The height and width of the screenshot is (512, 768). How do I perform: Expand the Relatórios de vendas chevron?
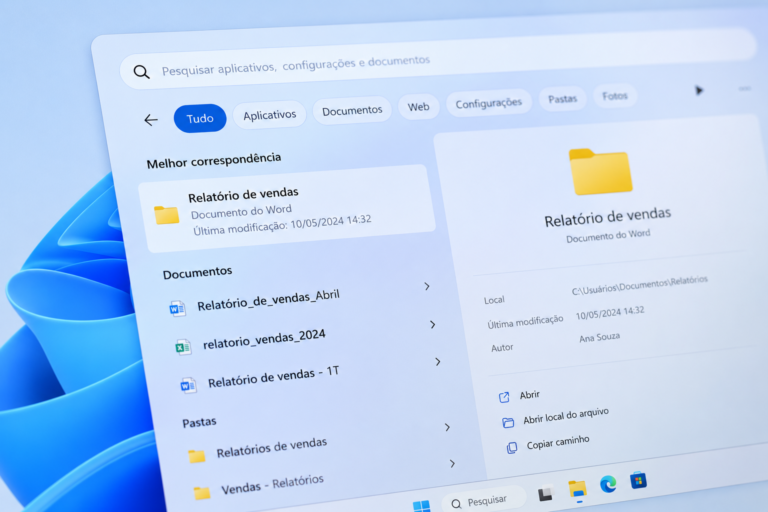[447, 427]
